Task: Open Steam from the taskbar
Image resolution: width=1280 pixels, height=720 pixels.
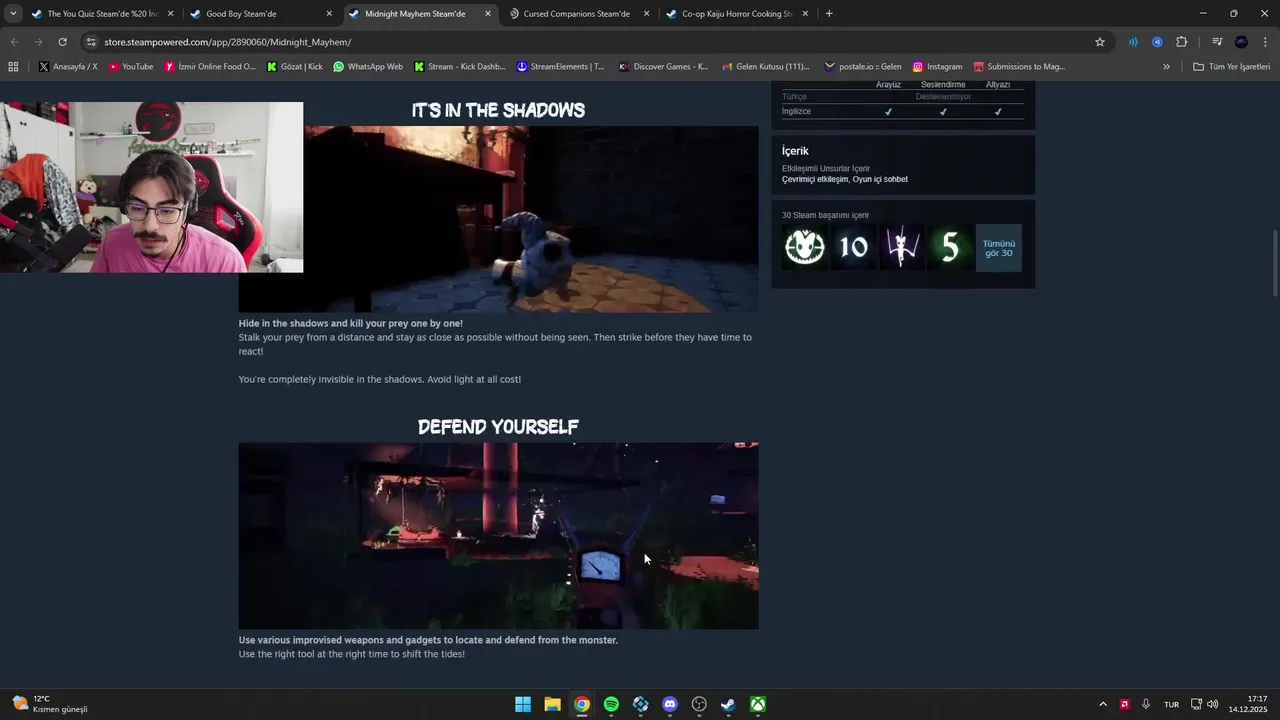Action: pyautogui.click(x=729, y=704)
